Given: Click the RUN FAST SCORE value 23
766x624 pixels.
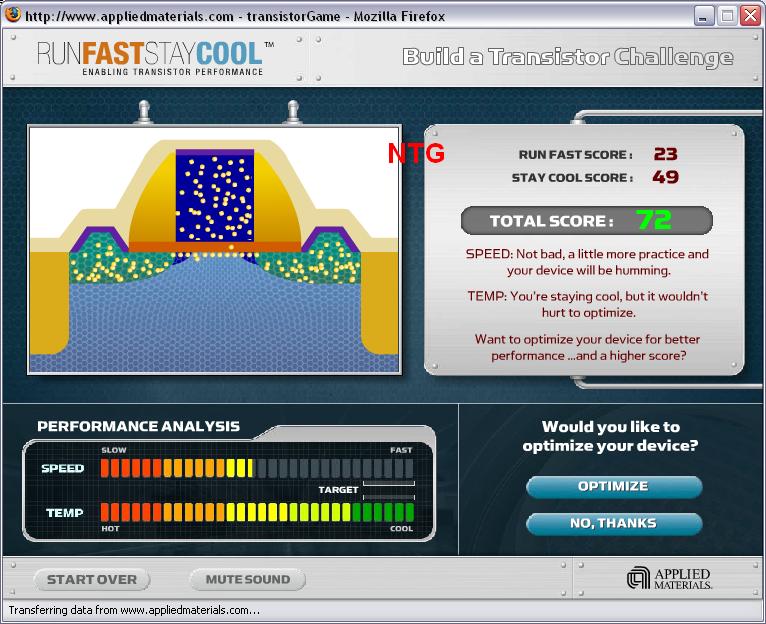Looking at the screenshot, I should [665, 154].
